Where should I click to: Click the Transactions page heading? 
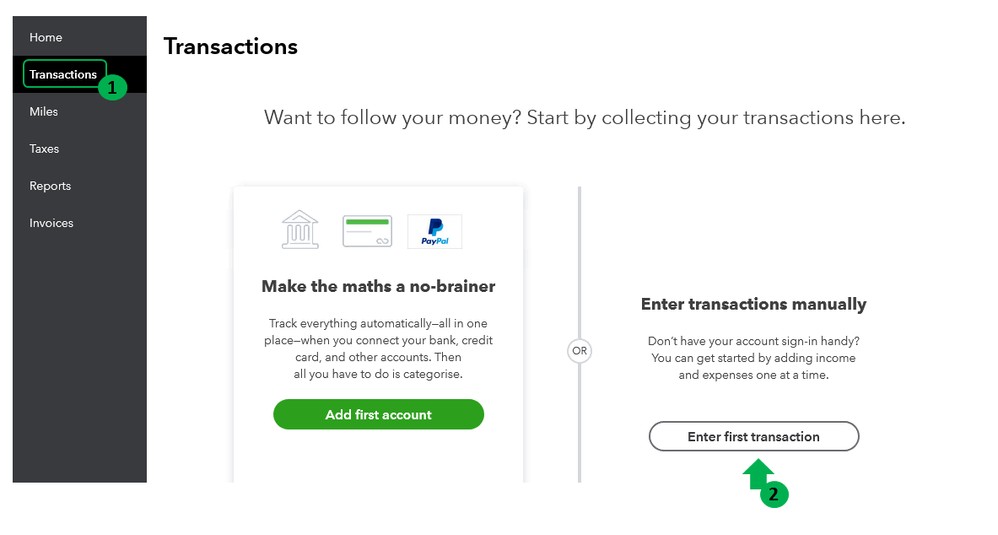231,47
